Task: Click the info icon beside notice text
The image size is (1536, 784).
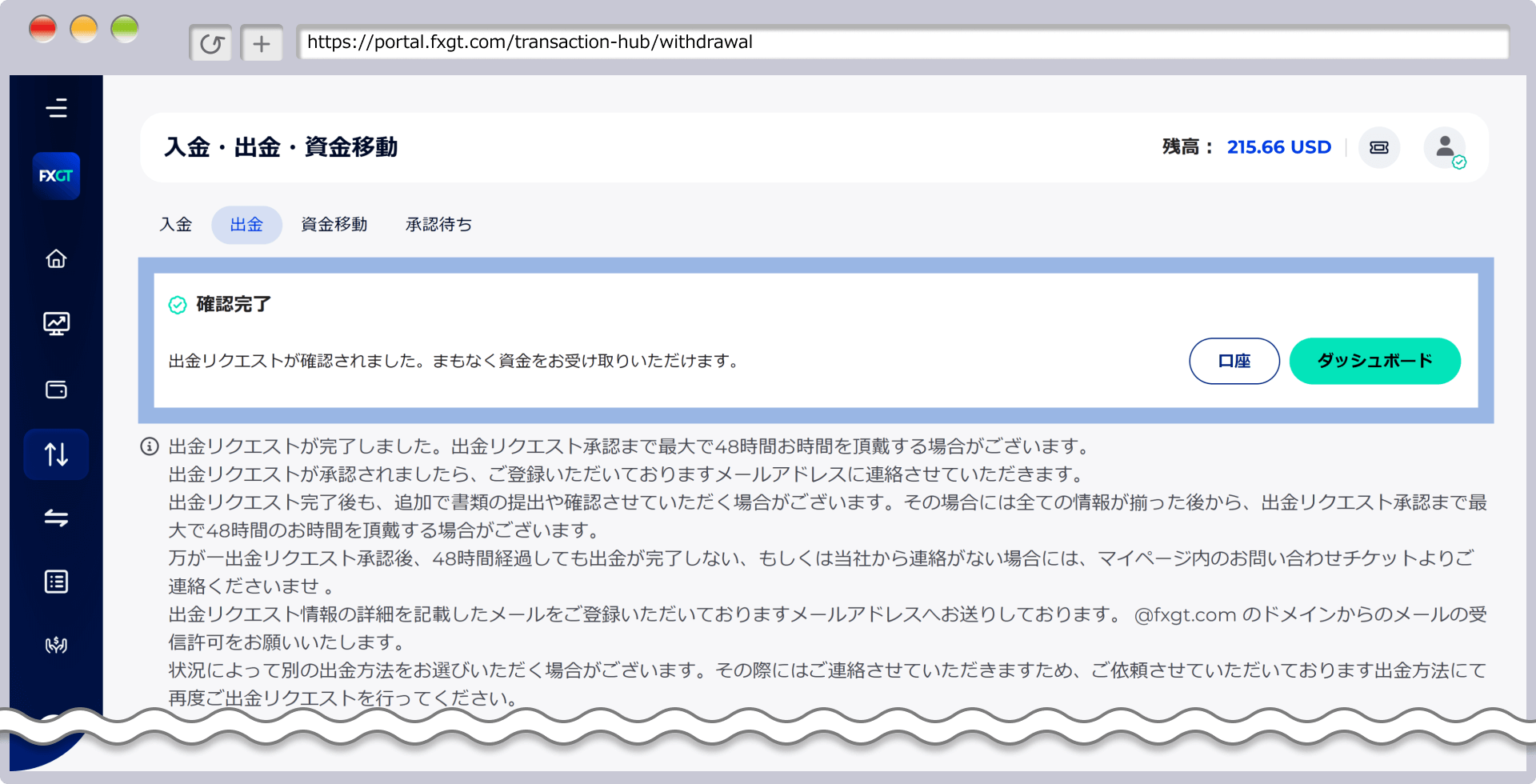Action: point(150,446)
